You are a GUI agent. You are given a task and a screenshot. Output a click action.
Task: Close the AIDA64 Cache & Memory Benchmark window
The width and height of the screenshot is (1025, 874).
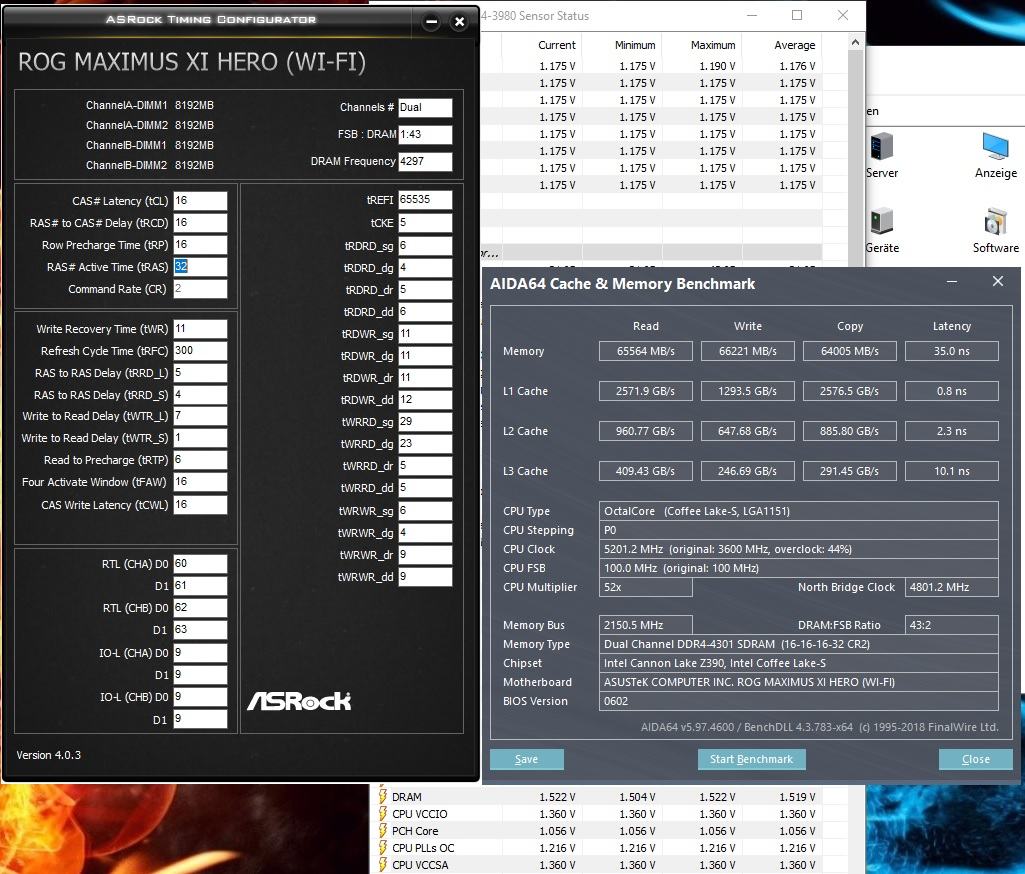pos(998,281)
